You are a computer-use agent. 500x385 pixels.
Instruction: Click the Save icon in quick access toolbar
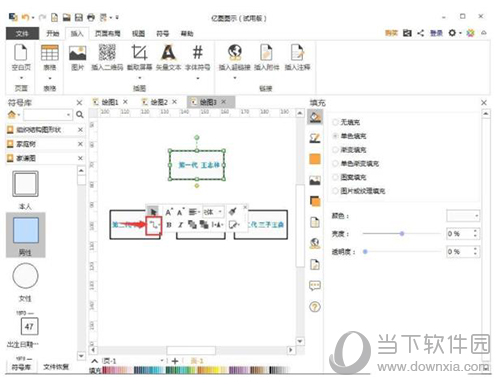(x=78, y=17)
